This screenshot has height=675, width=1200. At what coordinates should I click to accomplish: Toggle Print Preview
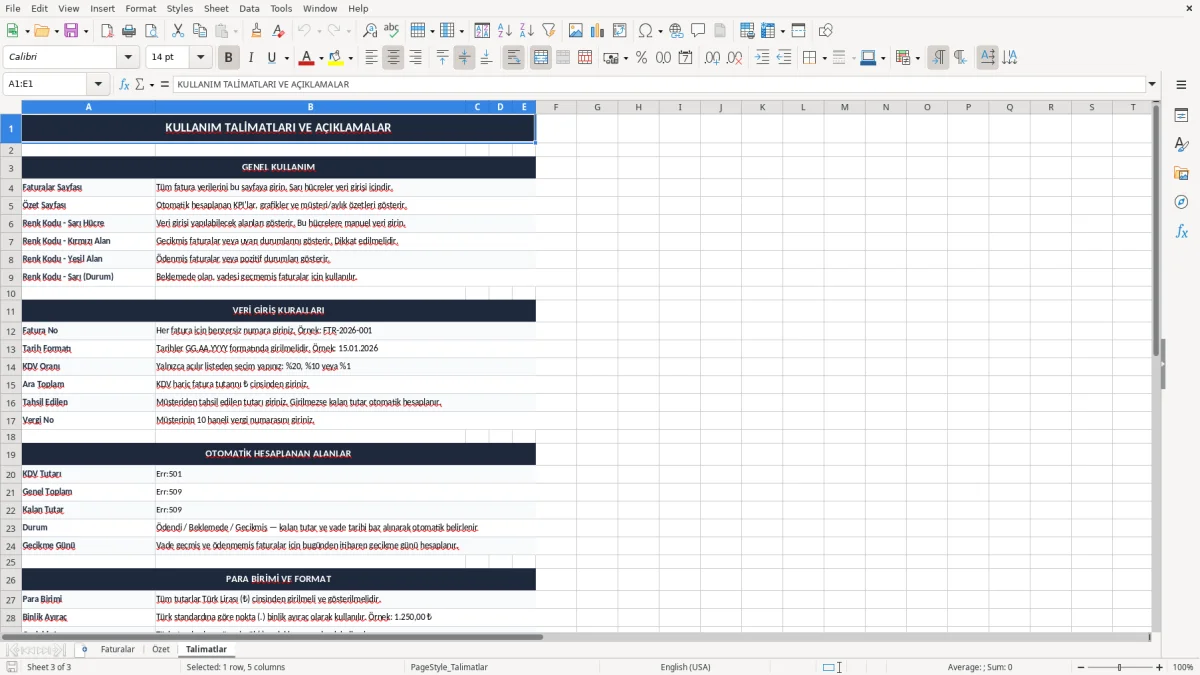click(x=151, y=31)
